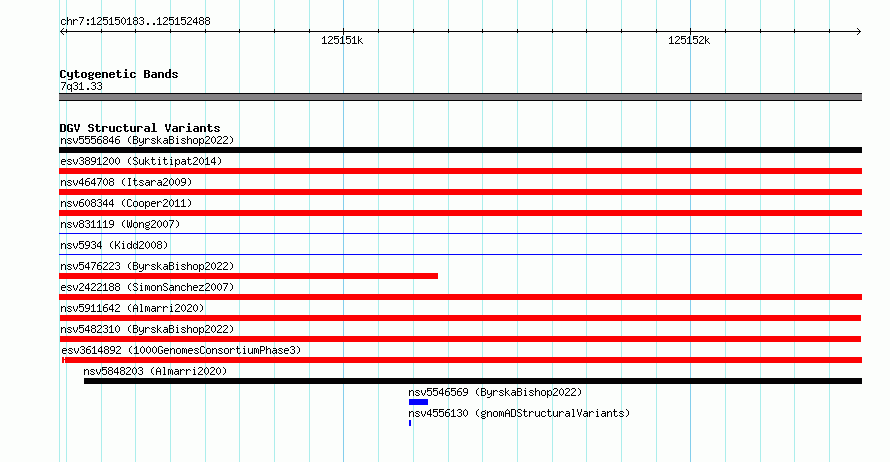Click the gray 7q31.33 cytogenetic band bar
The image size is (890, 462).
pyautogui.click(x=460, y=97)
